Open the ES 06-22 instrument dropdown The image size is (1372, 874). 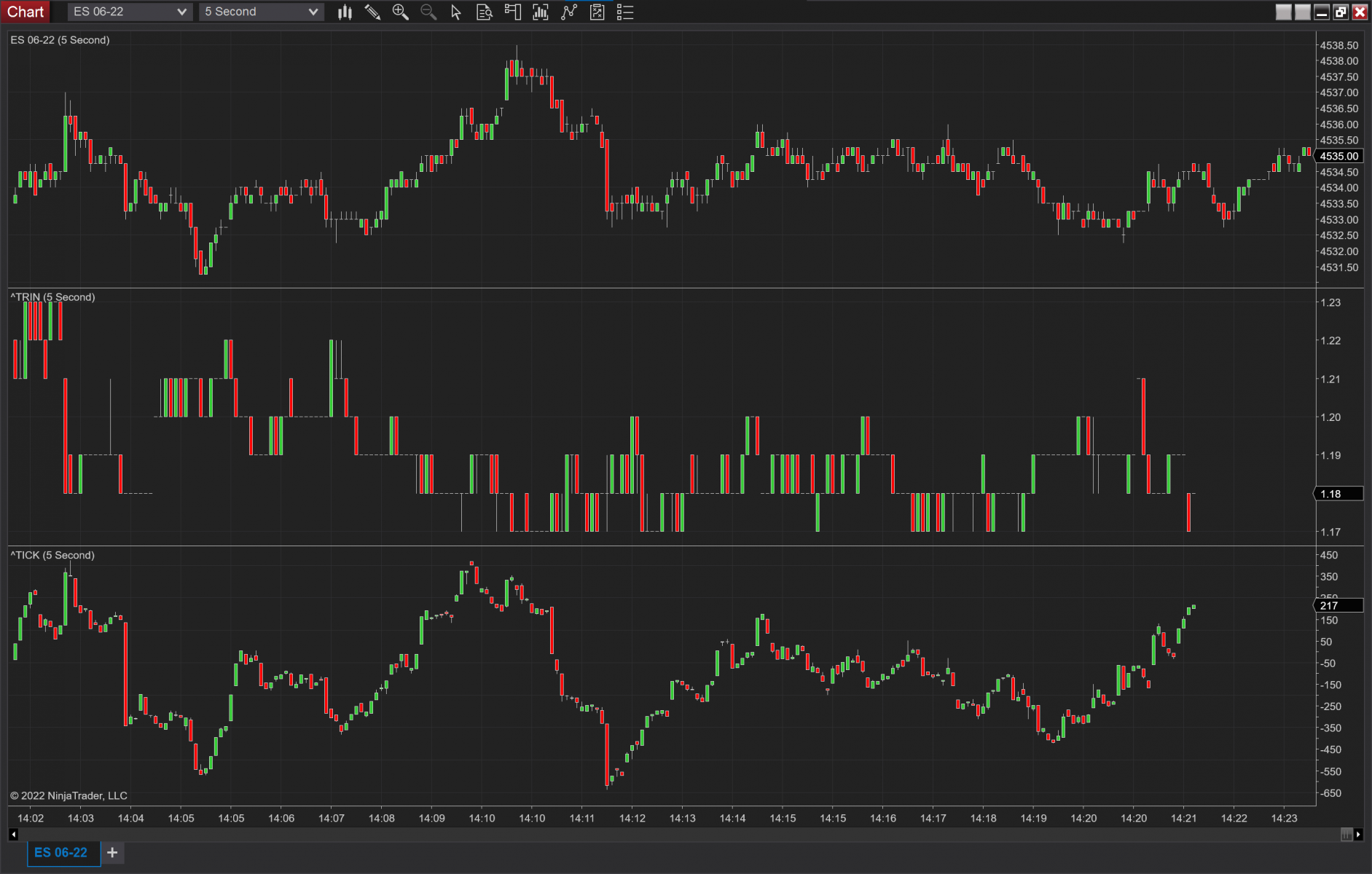(130, 12)
